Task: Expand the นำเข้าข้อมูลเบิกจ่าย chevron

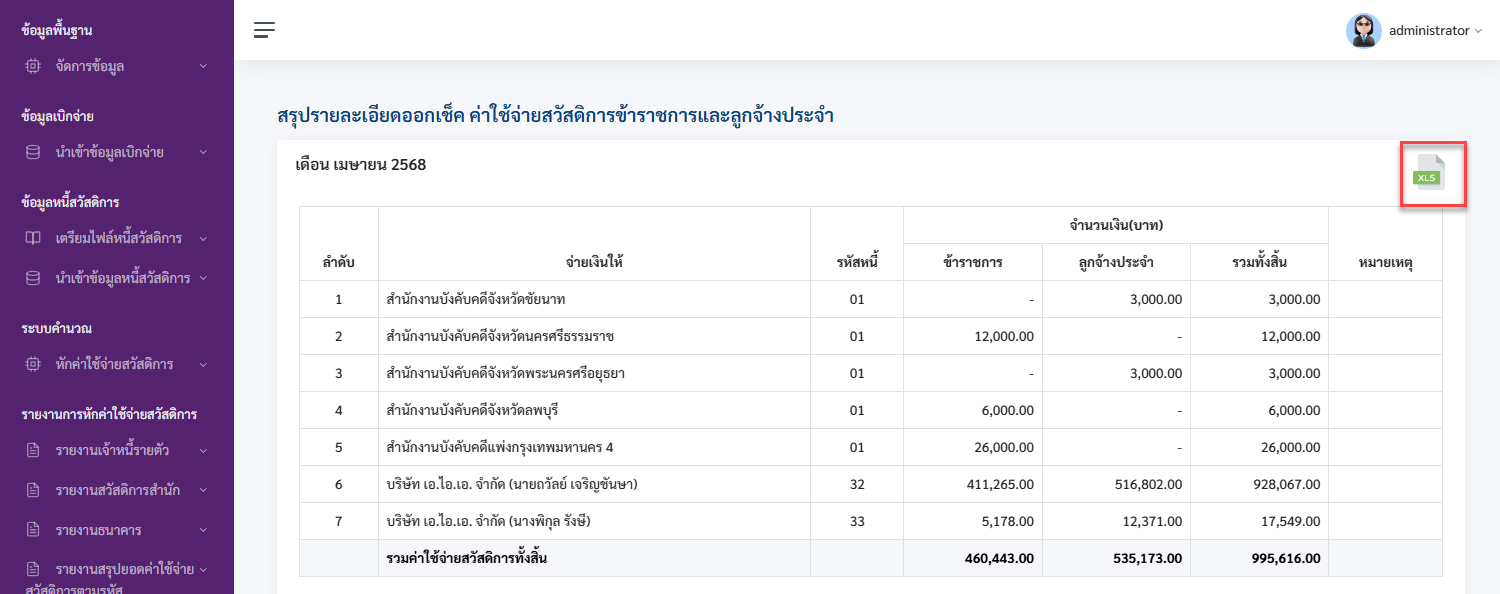Action: click(x=203, y=152)
